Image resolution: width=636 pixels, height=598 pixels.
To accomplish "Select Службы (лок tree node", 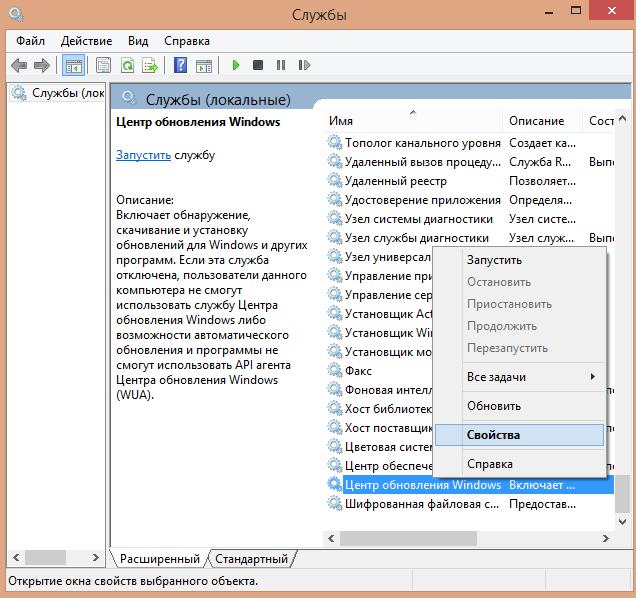I will point(58,93).
